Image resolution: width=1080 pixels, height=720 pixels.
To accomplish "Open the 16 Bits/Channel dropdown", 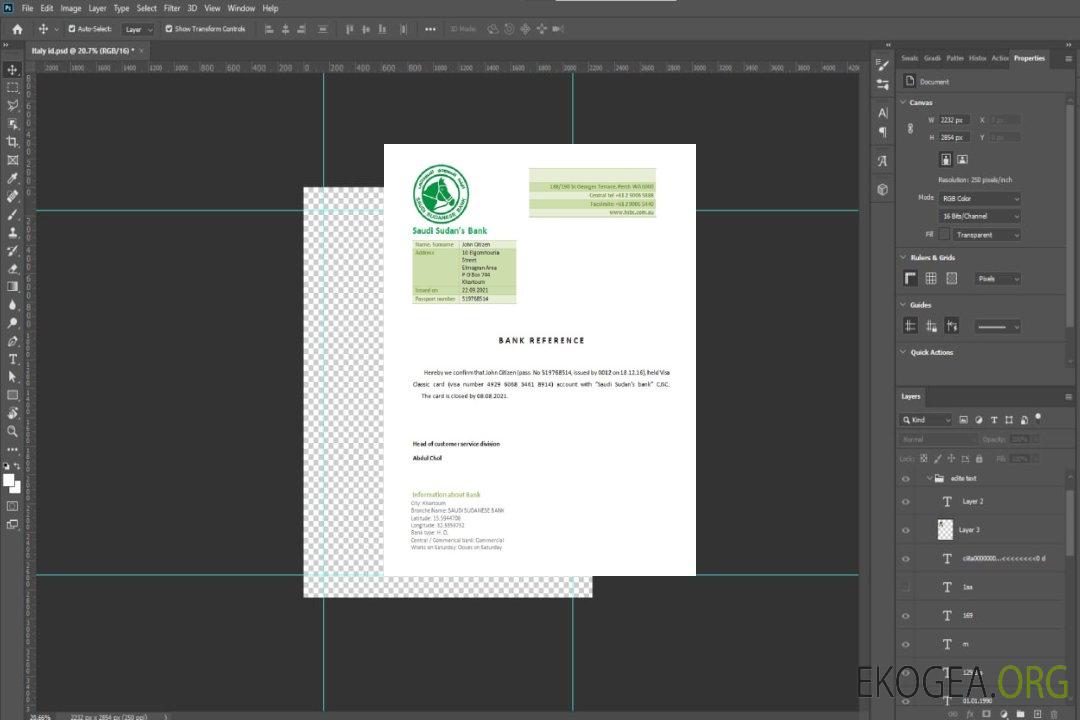I will click(980, 216).
